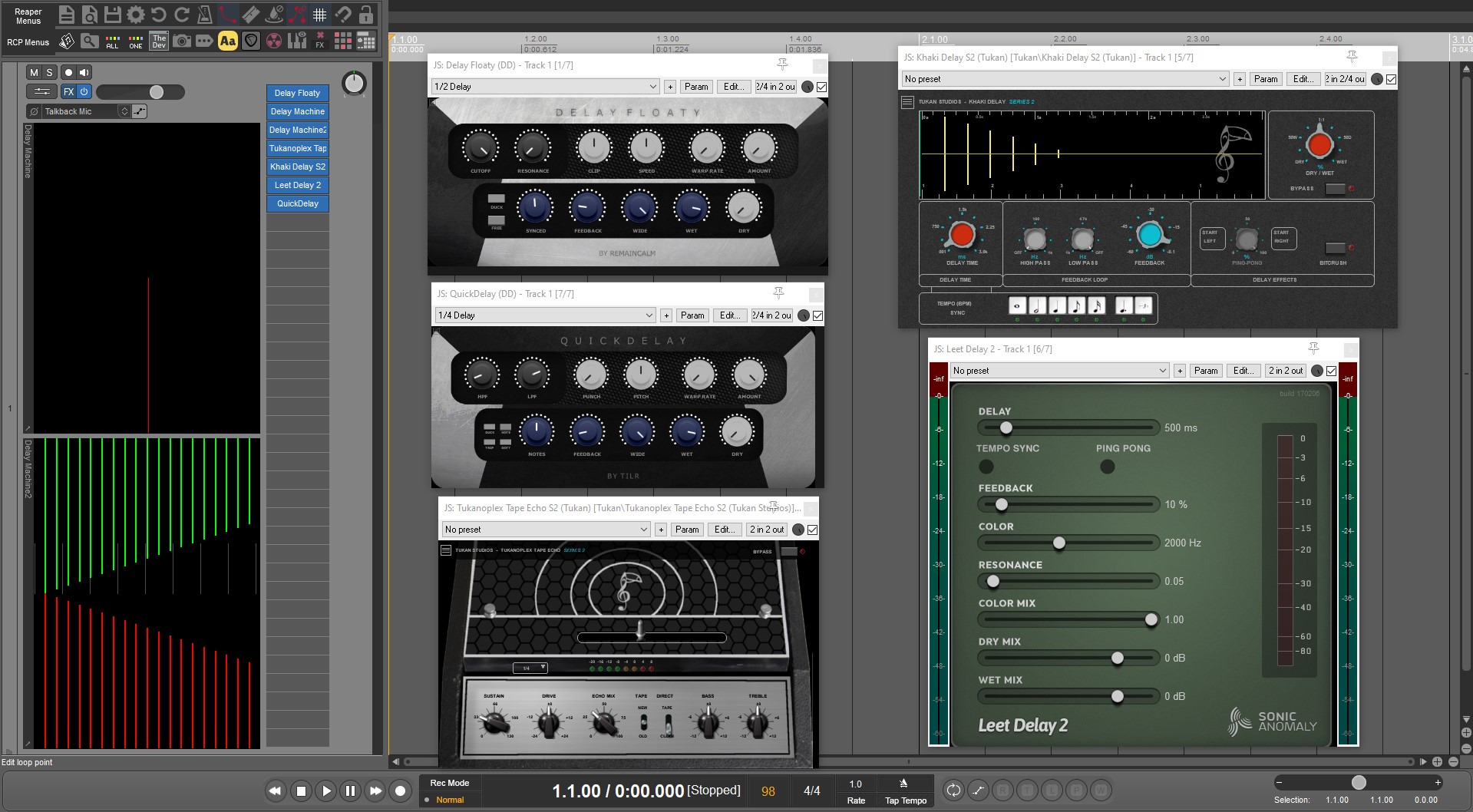Click Edit... button in QuickDelay window
This screenshot has height=812, width=1473.
coord(730,315)
